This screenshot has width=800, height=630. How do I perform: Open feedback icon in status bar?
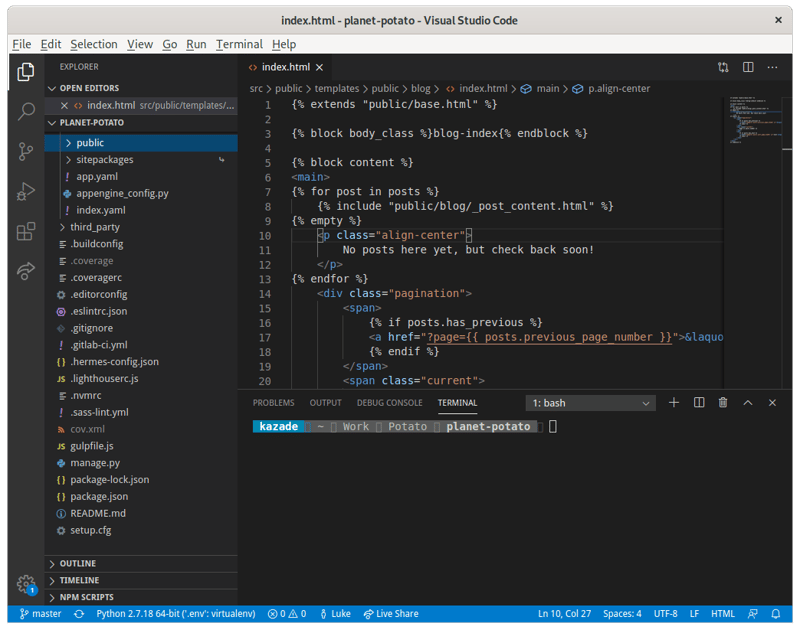[753, 614]
